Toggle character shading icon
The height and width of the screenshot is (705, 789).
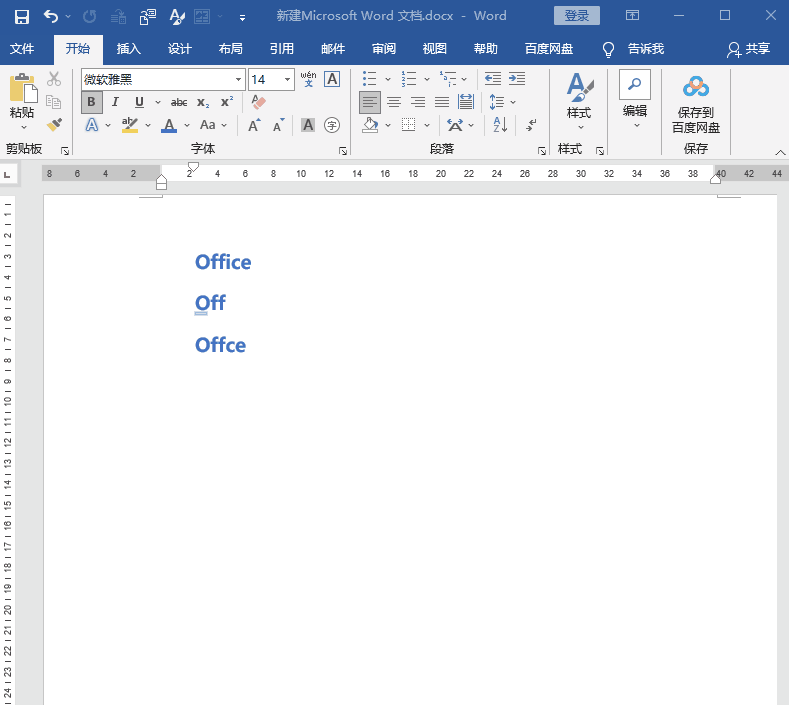[308, 125]
